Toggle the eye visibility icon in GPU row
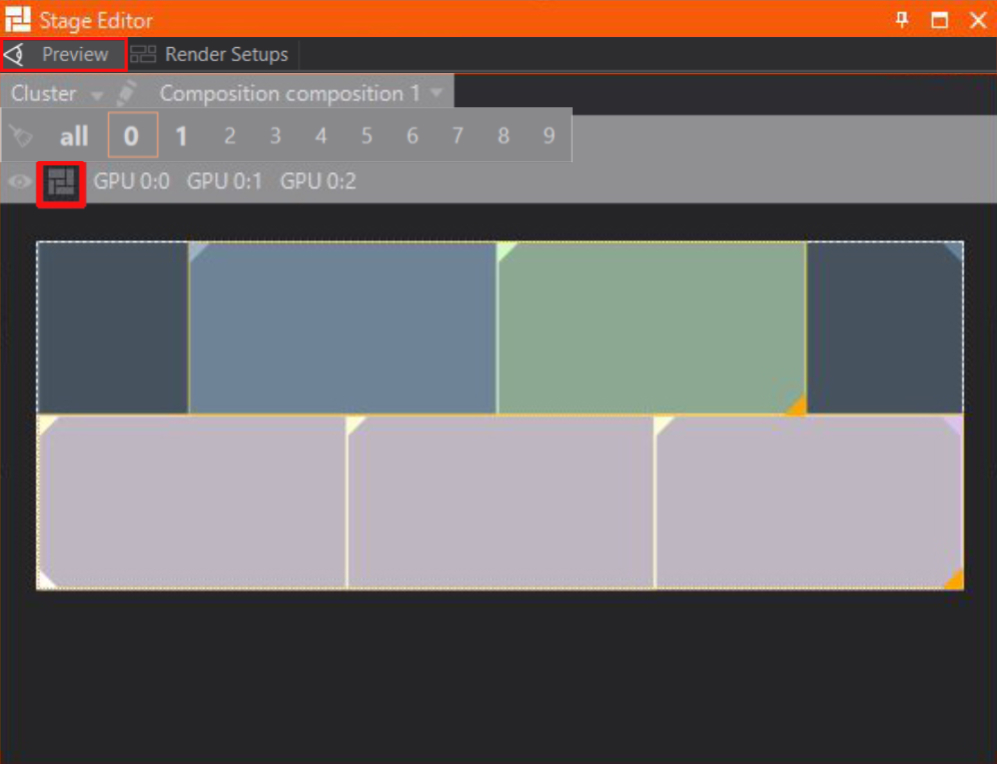The height and width of the screenshot is (764, 997). pyautogui.click(x=19, y=182)
